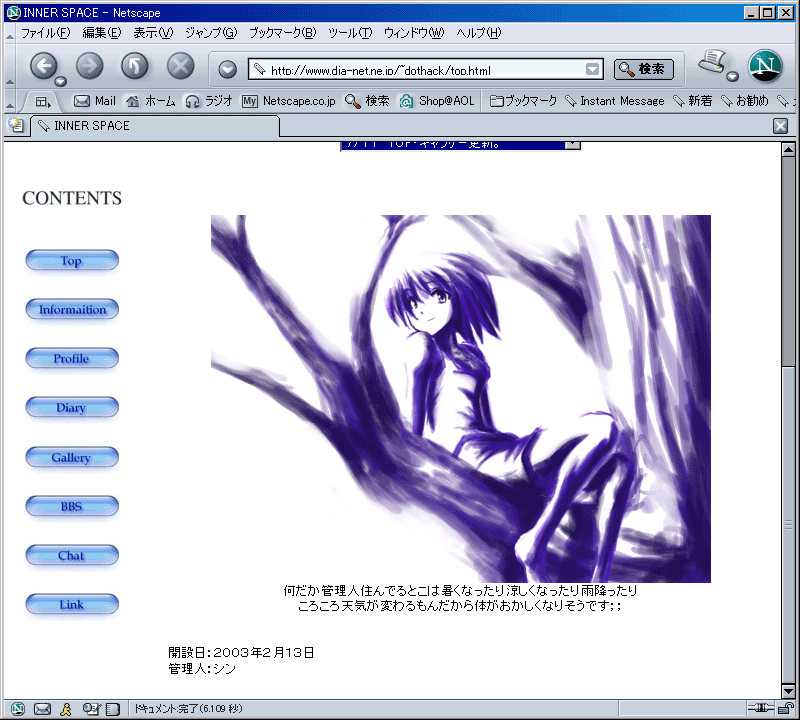Click the お勧め bookmark
This screenshot has height=720, width=800.
744,101
